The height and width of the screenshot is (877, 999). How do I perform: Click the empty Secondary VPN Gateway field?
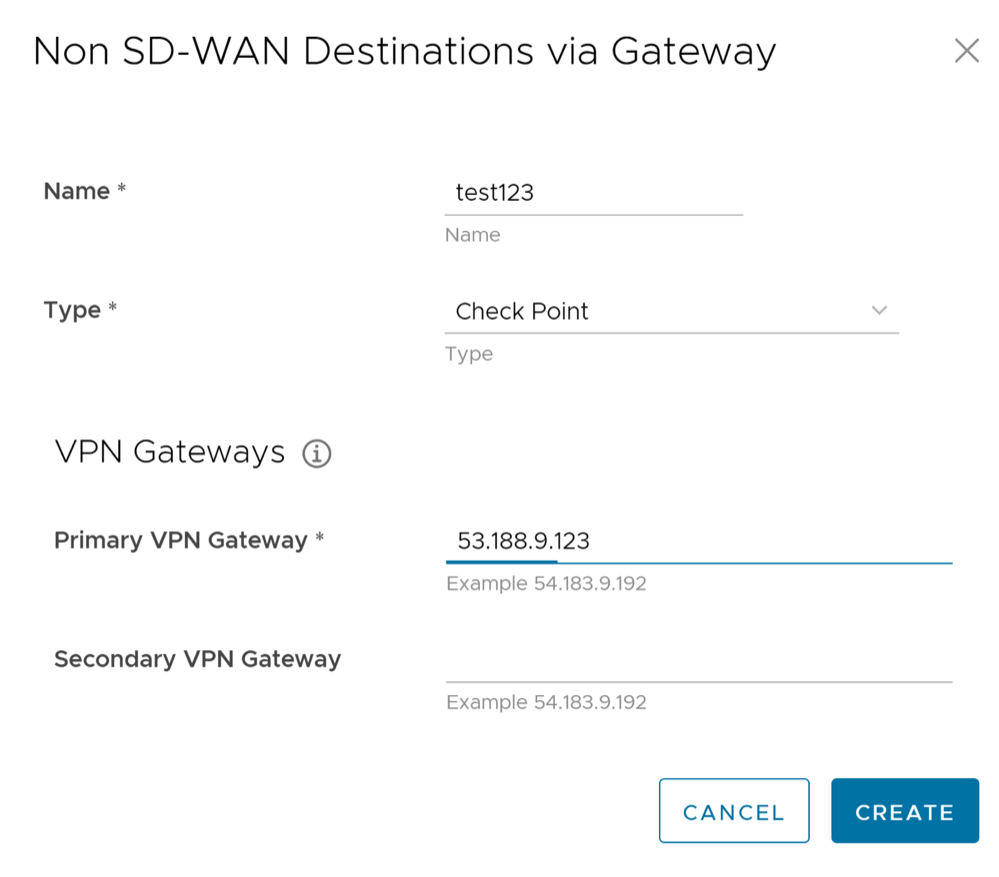(x=698, y=661)
